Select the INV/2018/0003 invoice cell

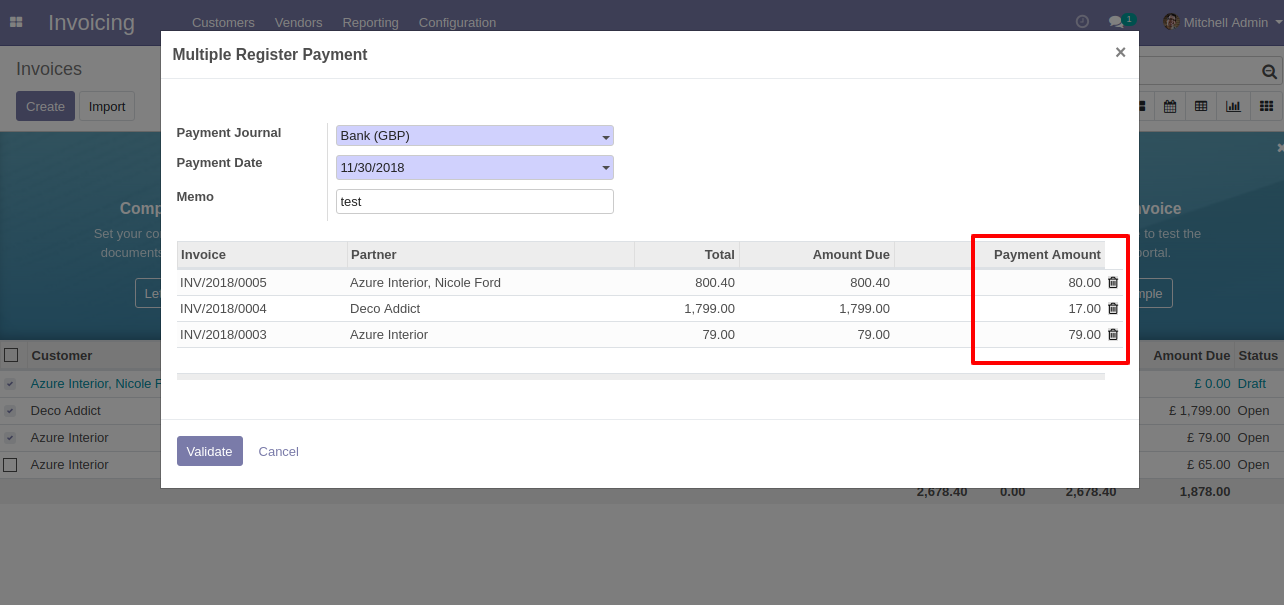coord(262,335)
